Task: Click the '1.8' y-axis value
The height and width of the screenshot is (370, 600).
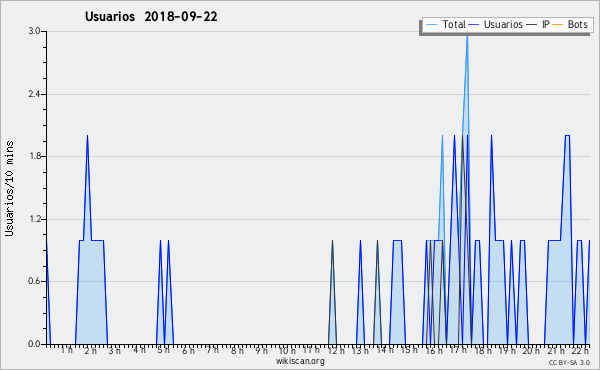Action: (34, 156)
